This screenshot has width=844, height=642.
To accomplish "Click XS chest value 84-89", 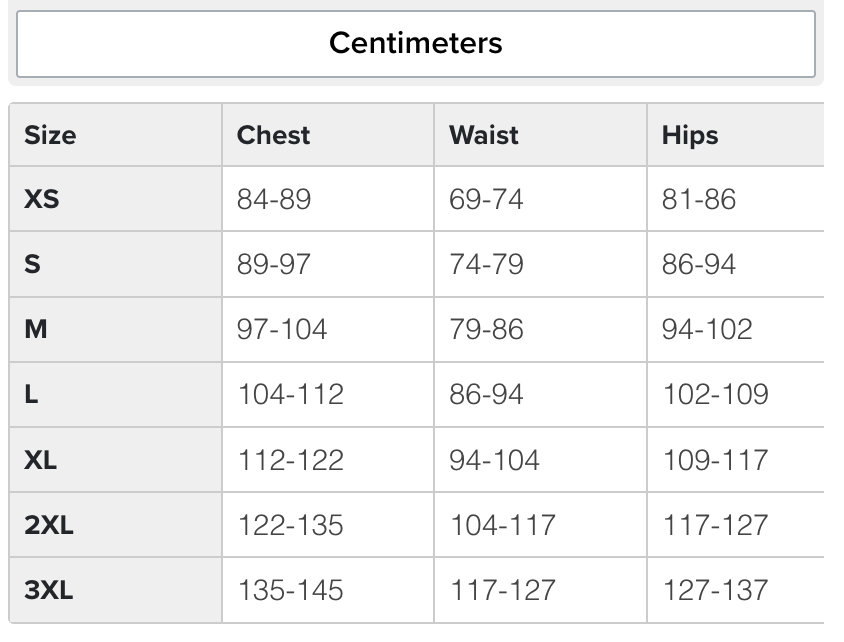I will [274, 200].
